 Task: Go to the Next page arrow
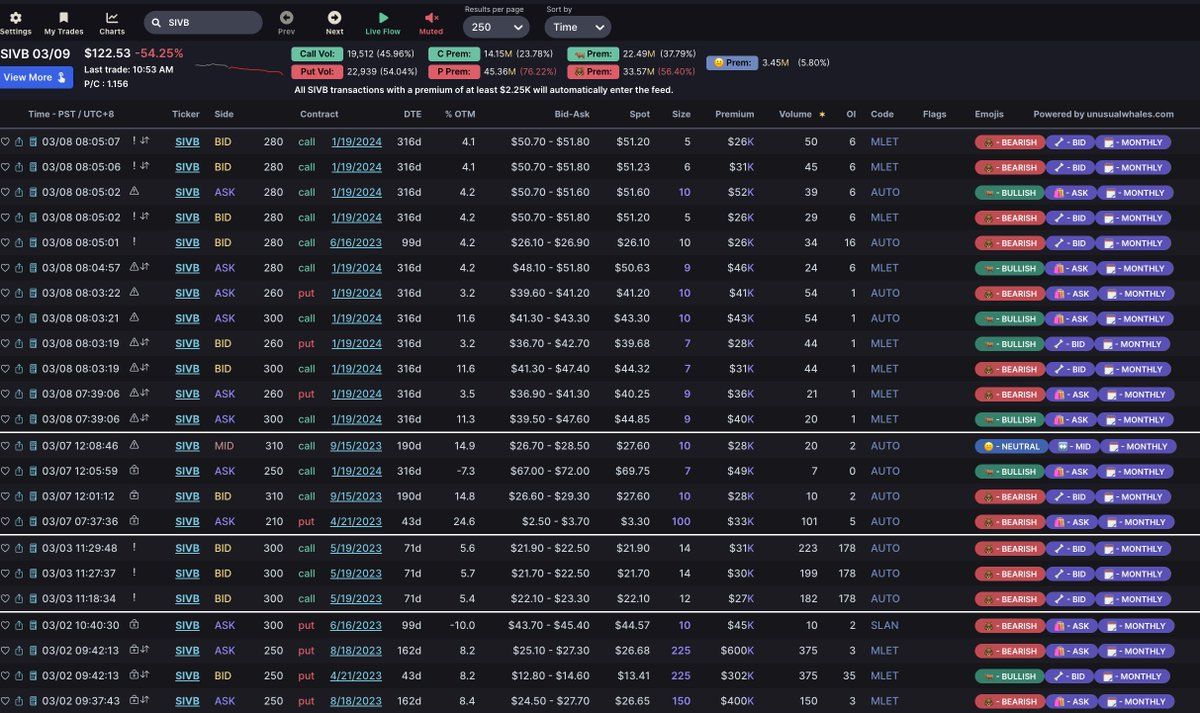(334, 18)
